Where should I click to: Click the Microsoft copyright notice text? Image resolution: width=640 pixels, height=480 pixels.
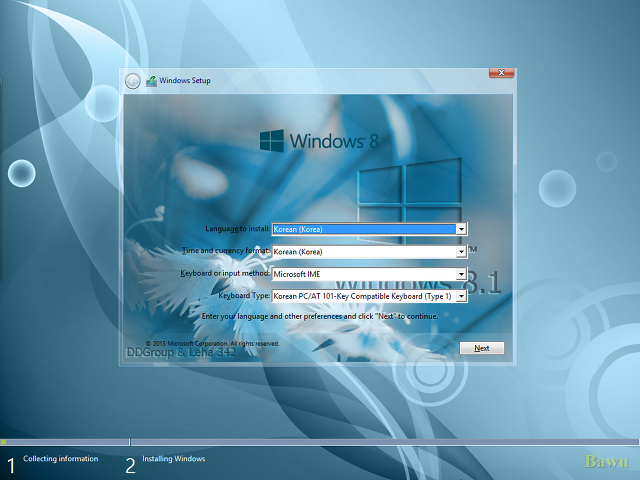pos(212,344)
